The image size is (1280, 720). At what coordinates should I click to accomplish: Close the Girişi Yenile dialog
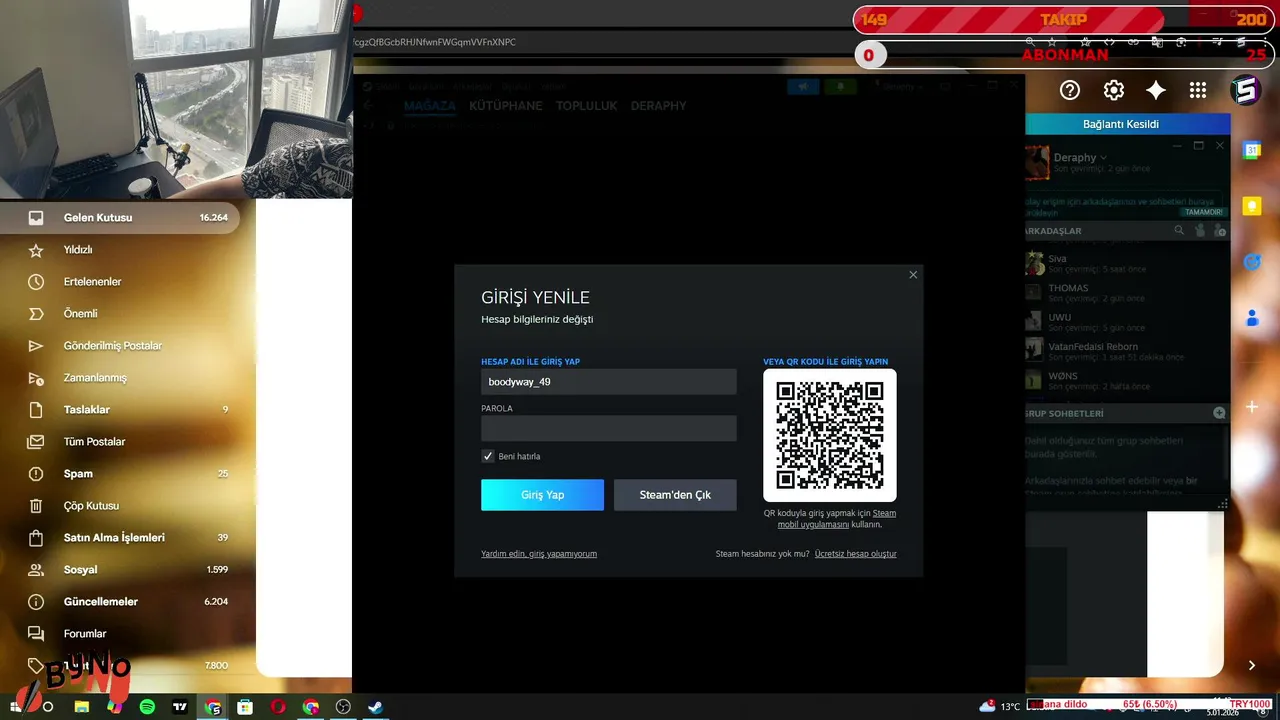click(x=912, y=275)
